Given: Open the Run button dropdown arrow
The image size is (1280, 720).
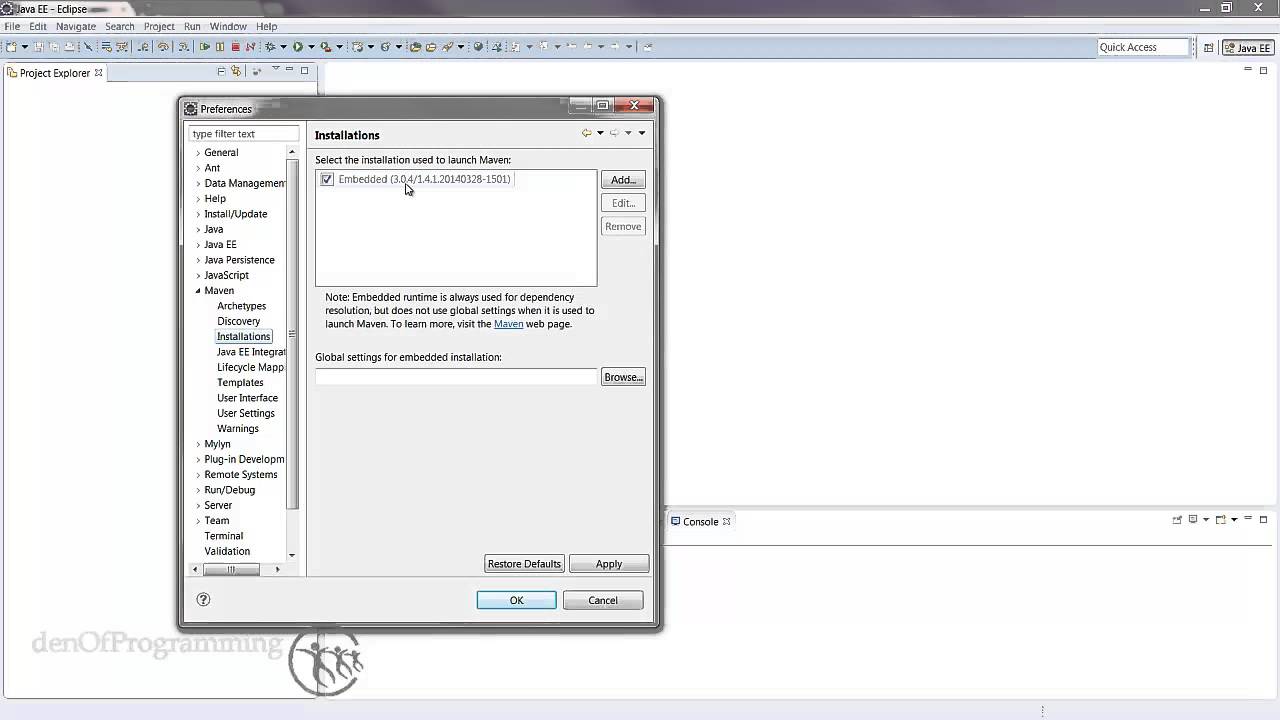Looking at the screenshot, I should click(x=311, y=47).
